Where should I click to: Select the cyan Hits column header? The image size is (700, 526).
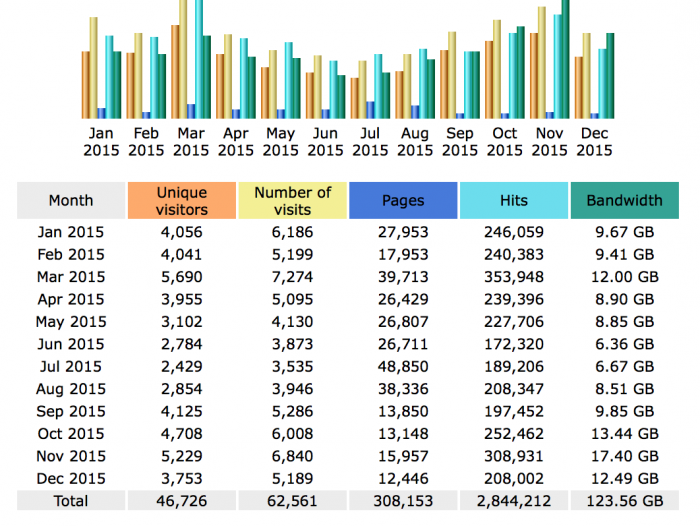point(514,200)
